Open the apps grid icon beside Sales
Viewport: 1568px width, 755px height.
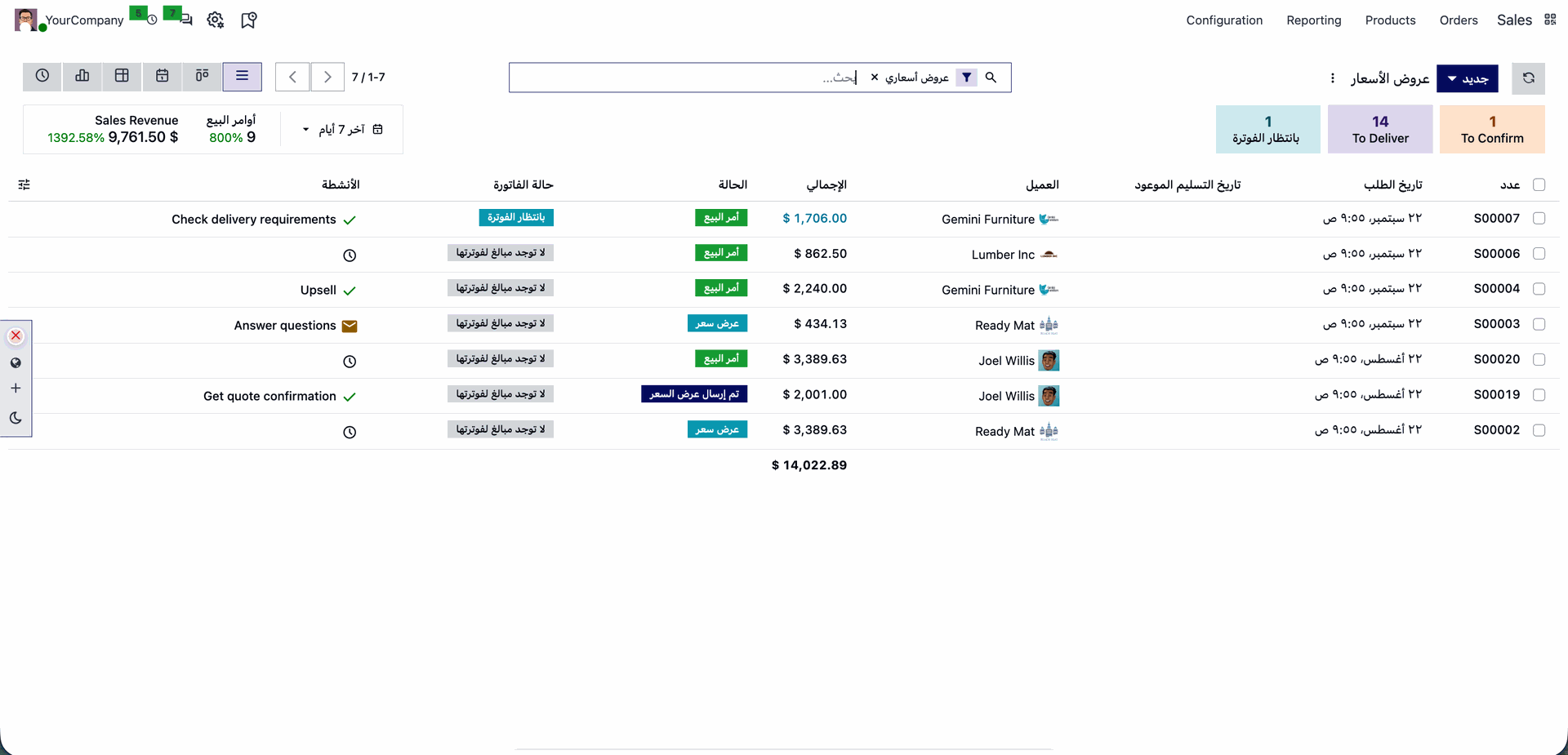click(x=1550, y=20)
